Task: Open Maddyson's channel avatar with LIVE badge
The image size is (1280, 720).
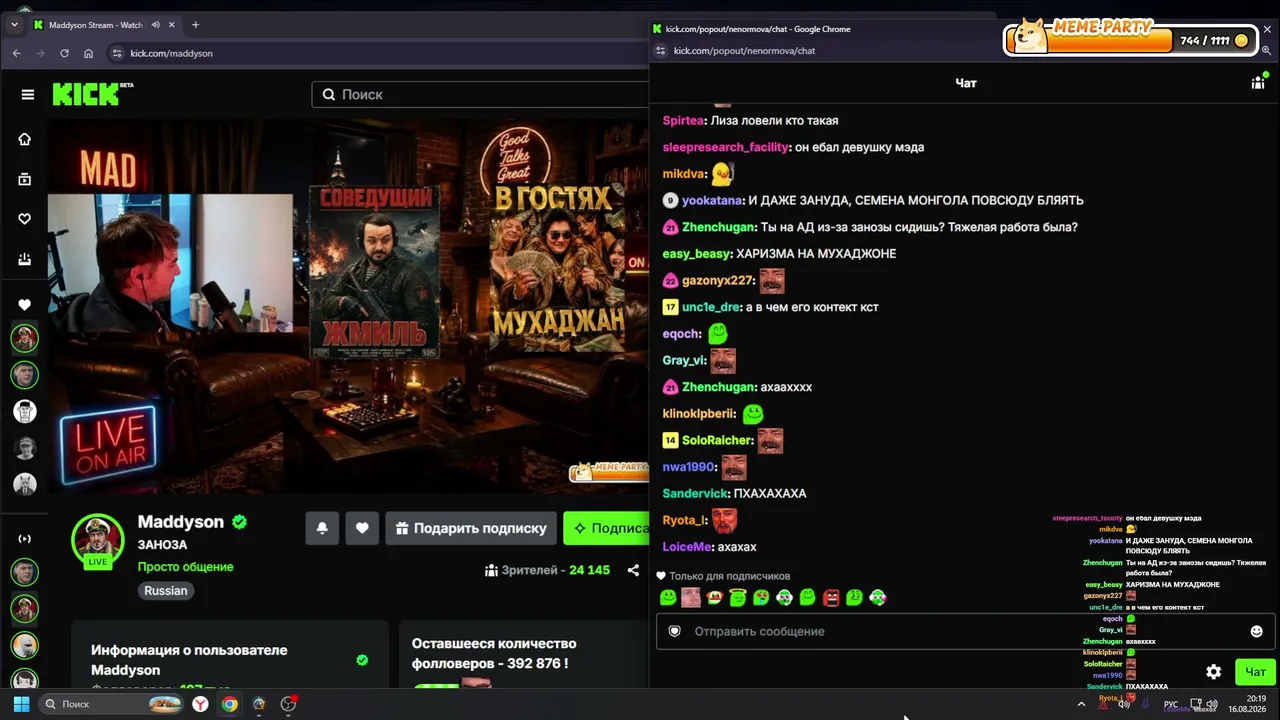Action: click(97, 540)
